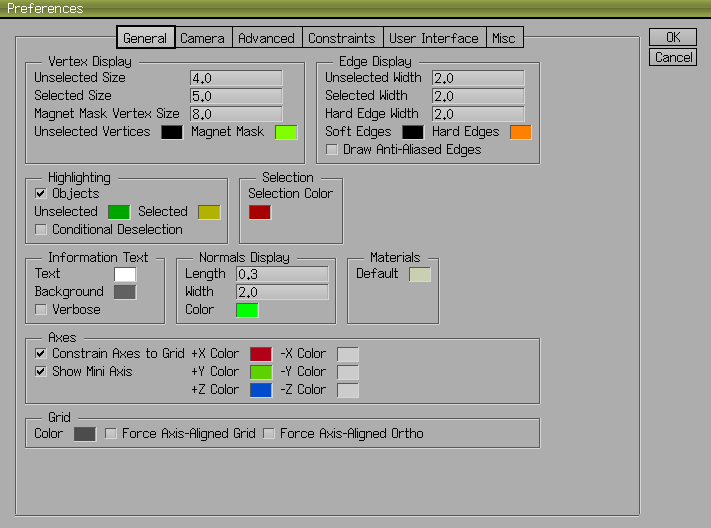The image size is (711, 528).
Task: Click the Cancel button
Action: point(673,57)
